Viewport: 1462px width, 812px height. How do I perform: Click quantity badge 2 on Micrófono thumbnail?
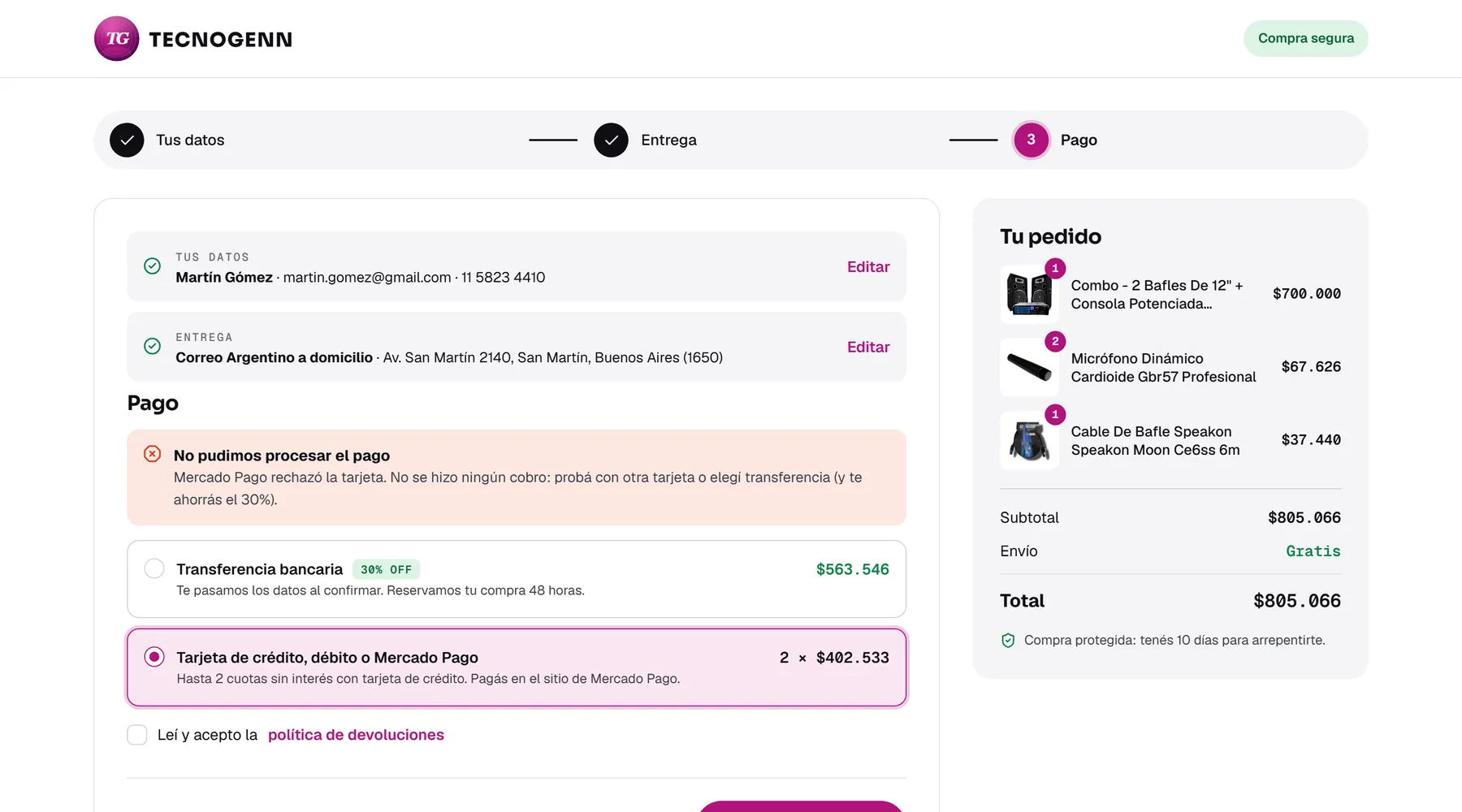click(x=1055, y=341)
